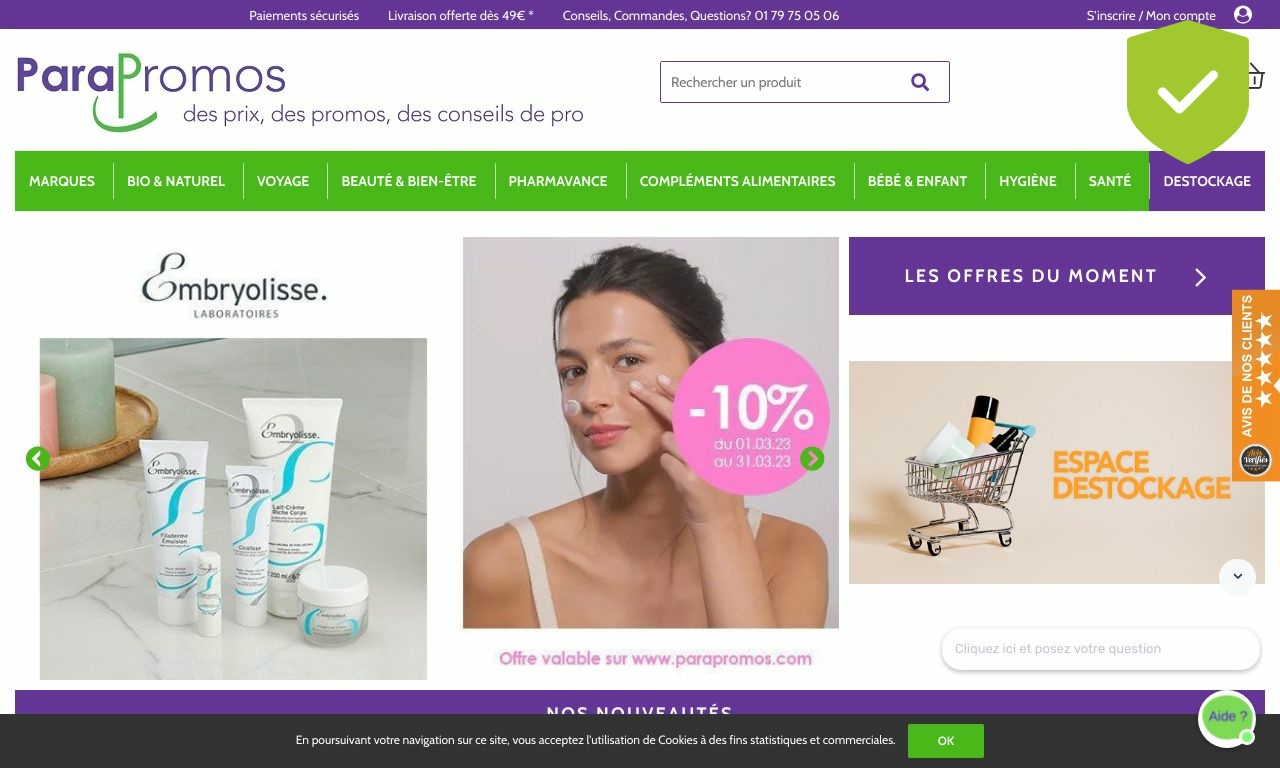Image resolution: width=1280 pixels, height=768 pixels.
Task: Accept cookies with the OK button
Action: tap(946, 741)
